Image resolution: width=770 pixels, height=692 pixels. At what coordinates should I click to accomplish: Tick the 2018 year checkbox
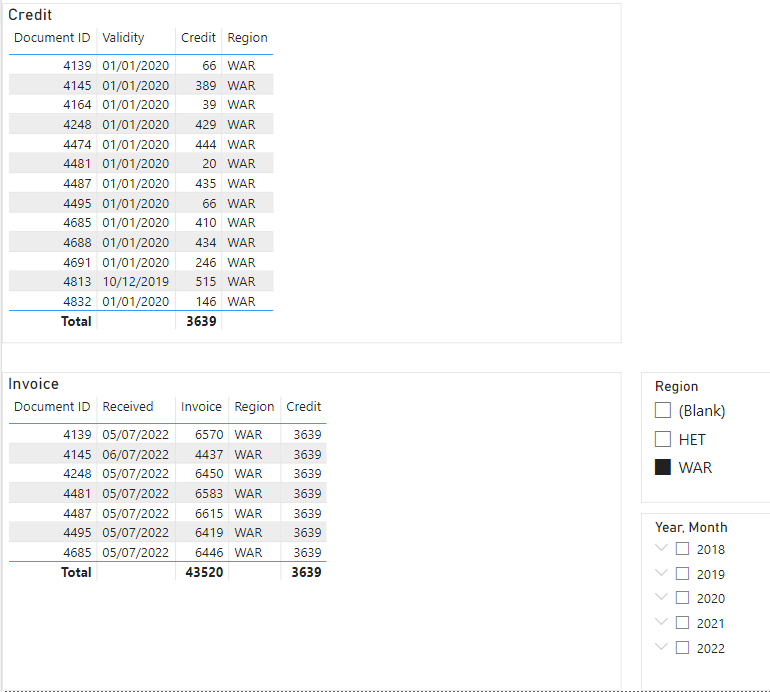click(x=682, y=549)
